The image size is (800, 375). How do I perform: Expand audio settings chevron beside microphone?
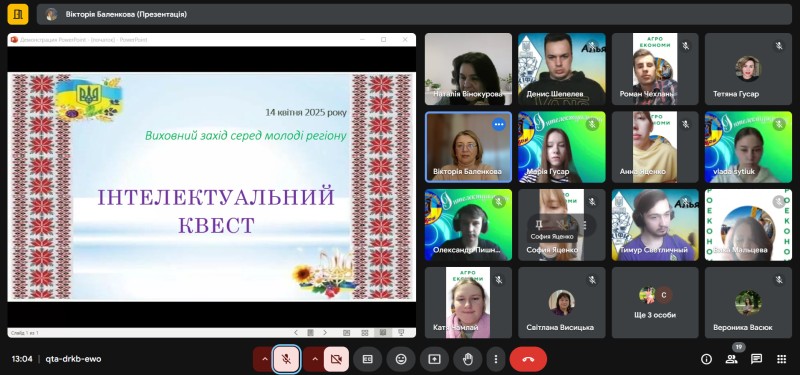(x=264, y=359)
